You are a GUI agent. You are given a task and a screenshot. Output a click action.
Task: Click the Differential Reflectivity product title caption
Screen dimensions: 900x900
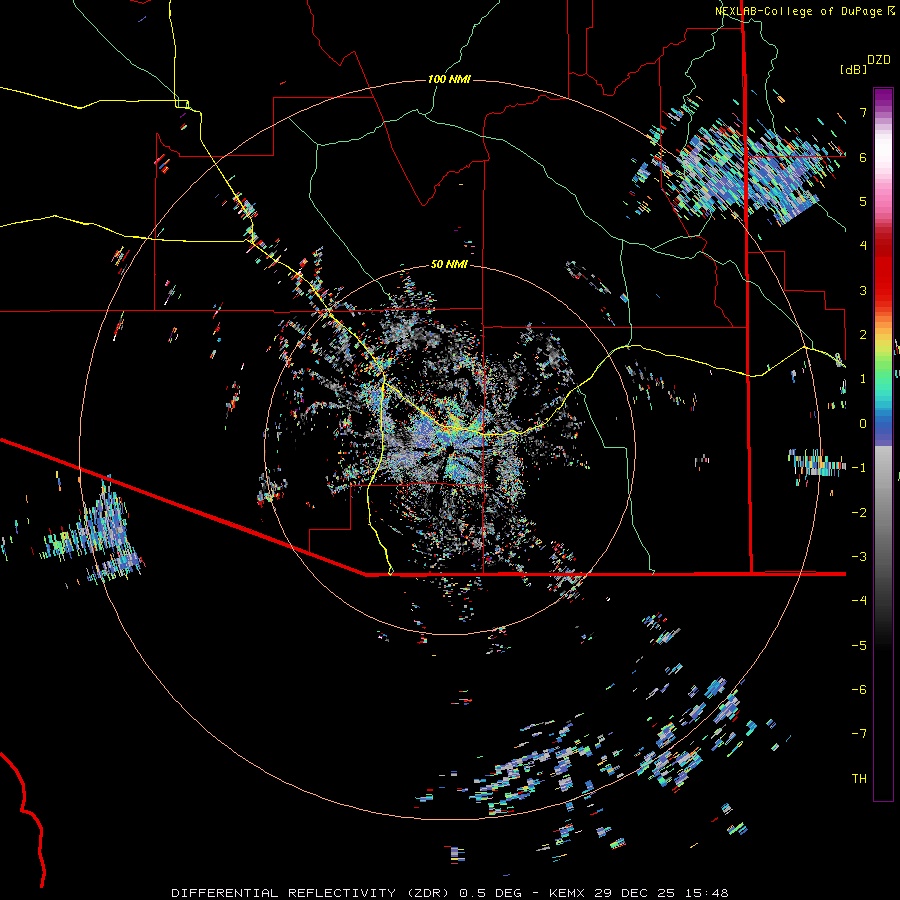pos(449,893)
